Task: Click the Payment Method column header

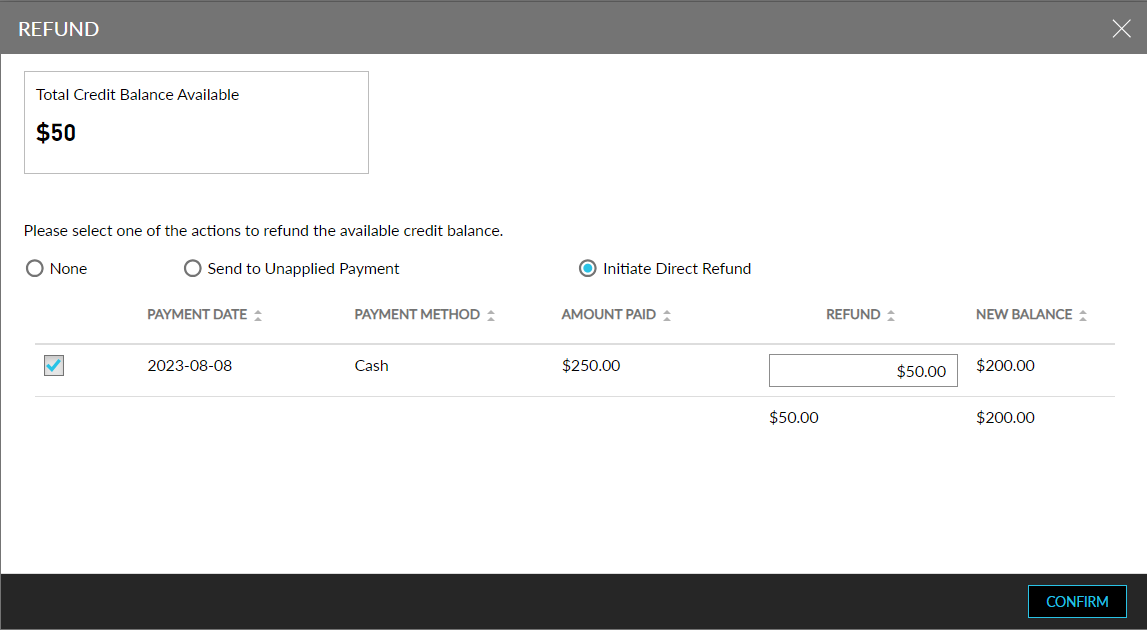Action: 418,313
